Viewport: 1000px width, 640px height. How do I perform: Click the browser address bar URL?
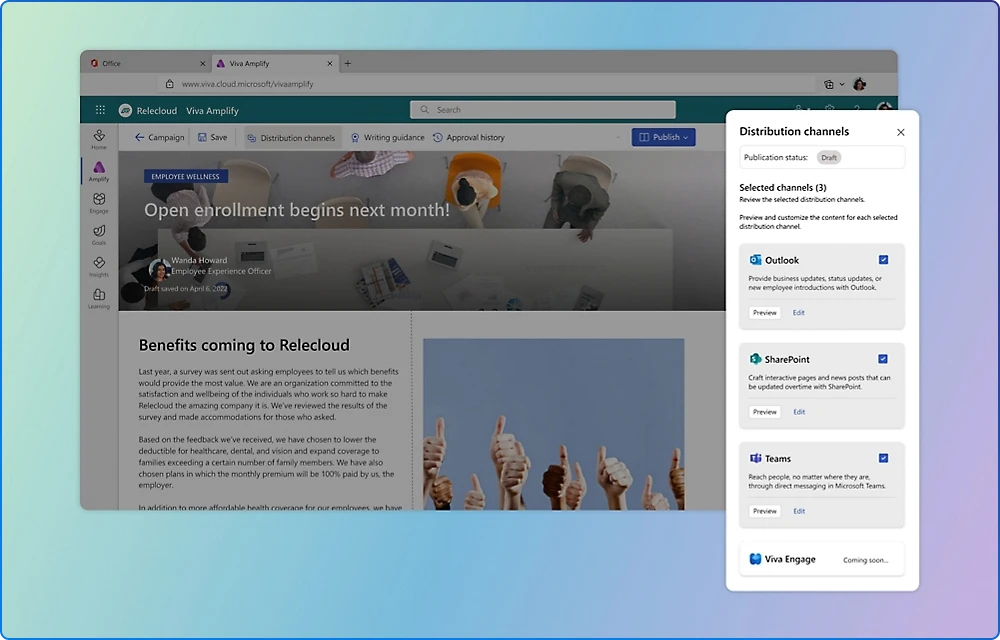(247, 84)
